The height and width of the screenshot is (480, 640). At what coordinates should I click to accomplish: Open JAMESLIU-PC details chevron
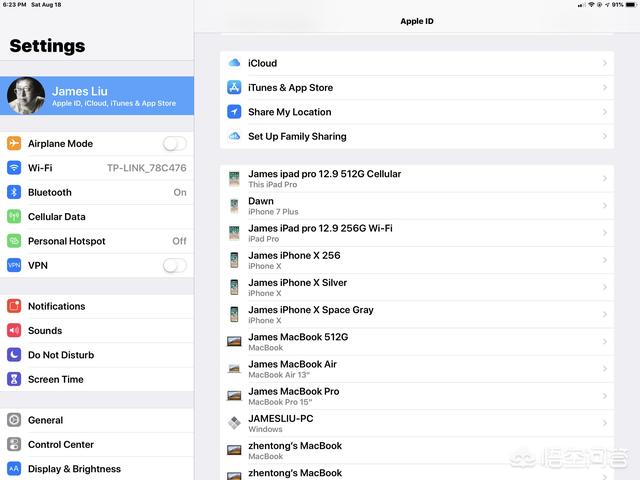(605, 423)
